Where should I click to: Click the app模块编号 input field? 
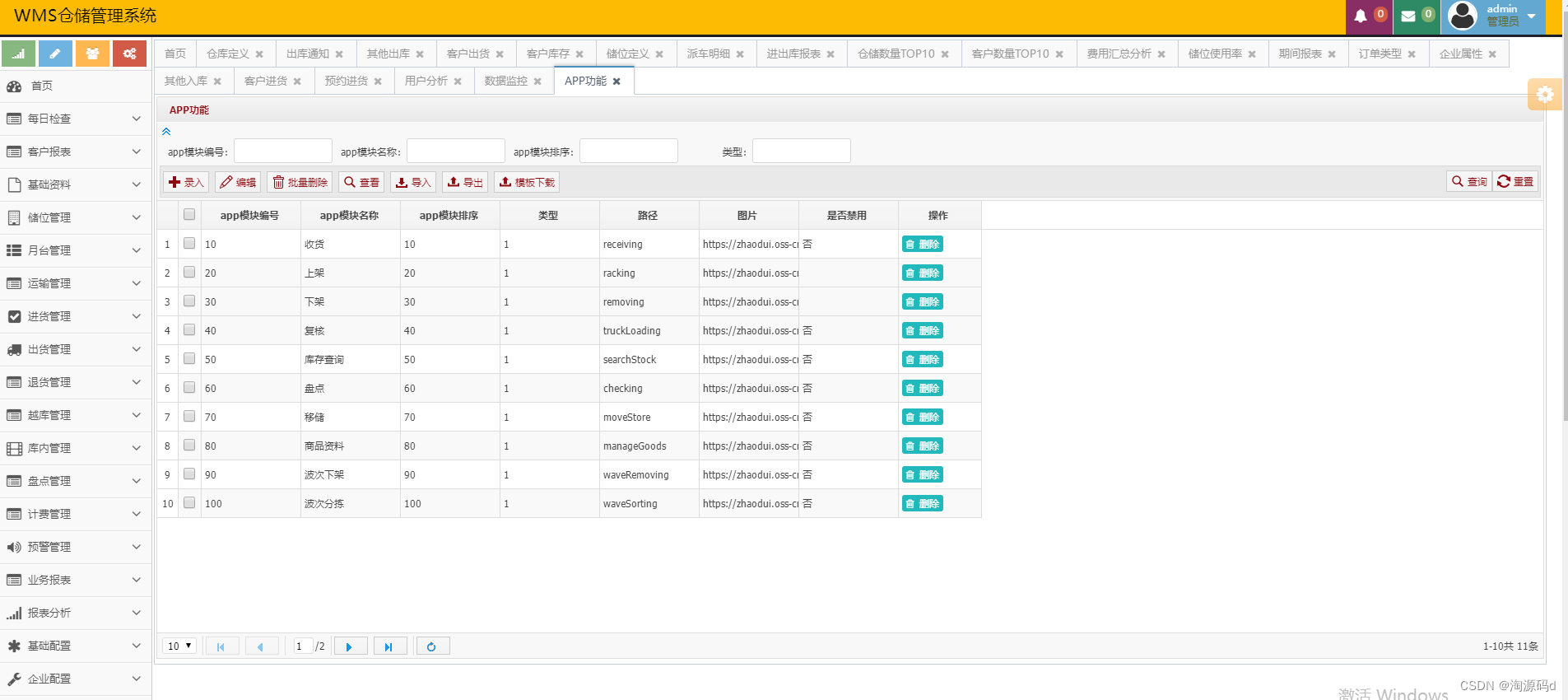click(x=283, y=151)
